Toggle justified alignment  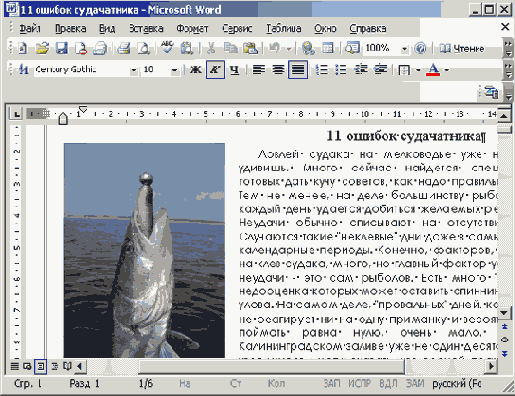coord(298,69)
